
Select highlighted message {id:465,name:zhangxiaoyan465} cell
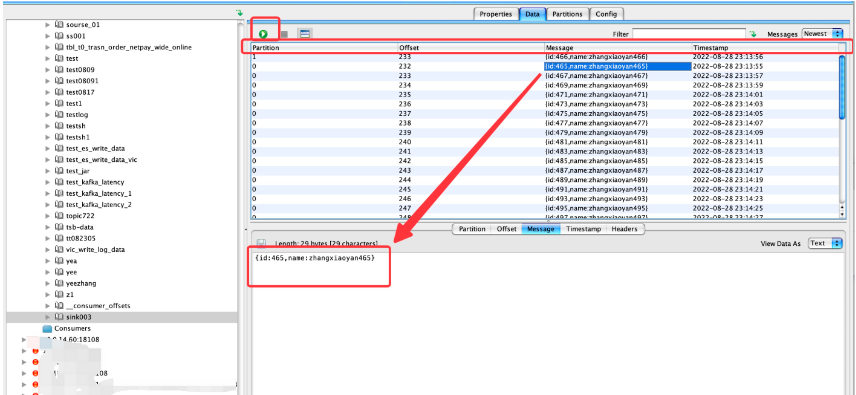click(618, 66)
